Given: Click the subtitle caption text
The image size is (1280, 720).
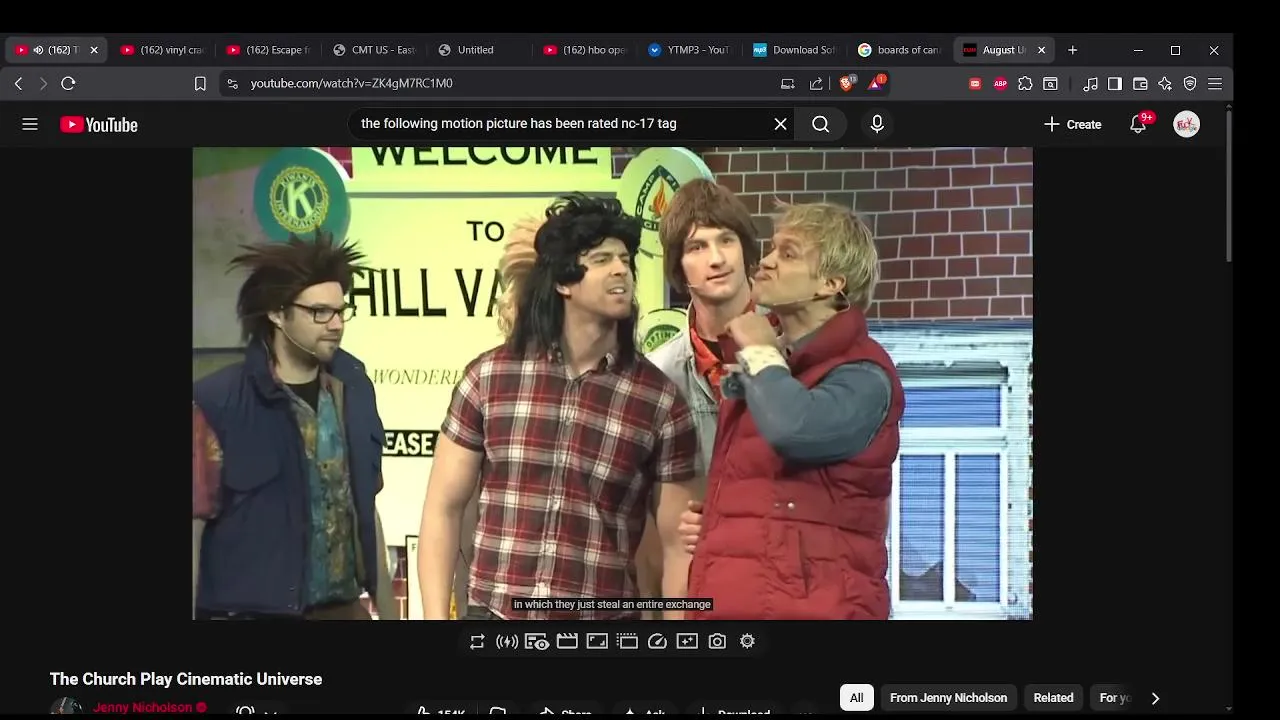Looking at the screenshot, I should click(x=612, y=604).
